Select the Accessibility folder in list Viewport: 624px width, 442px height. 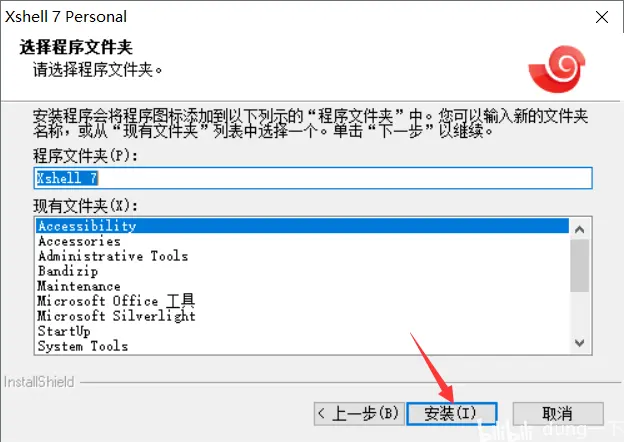point(302,226)
